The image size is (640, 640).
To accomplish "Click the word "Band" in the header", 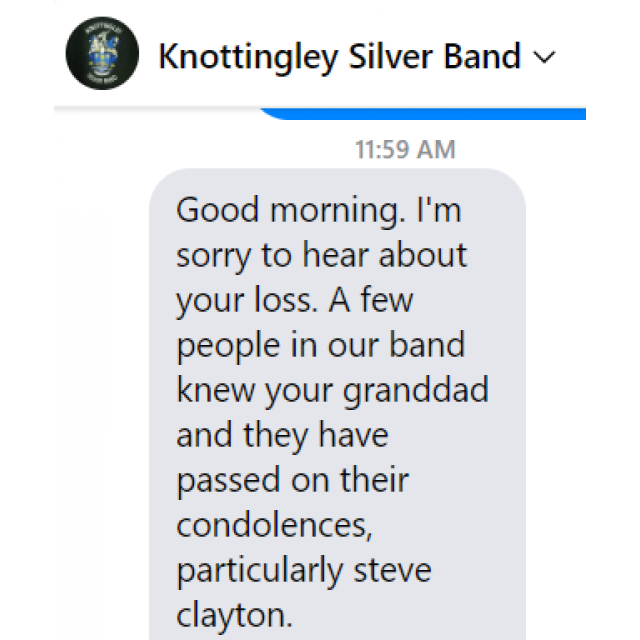I will [x=484, y=57].
